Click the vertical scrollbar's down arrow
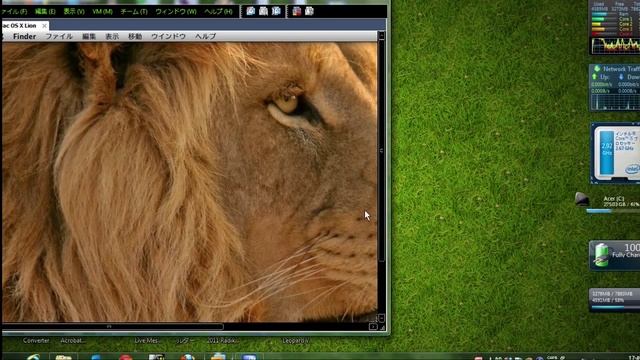The image size is (640, 360). click(x=381, y=318)
